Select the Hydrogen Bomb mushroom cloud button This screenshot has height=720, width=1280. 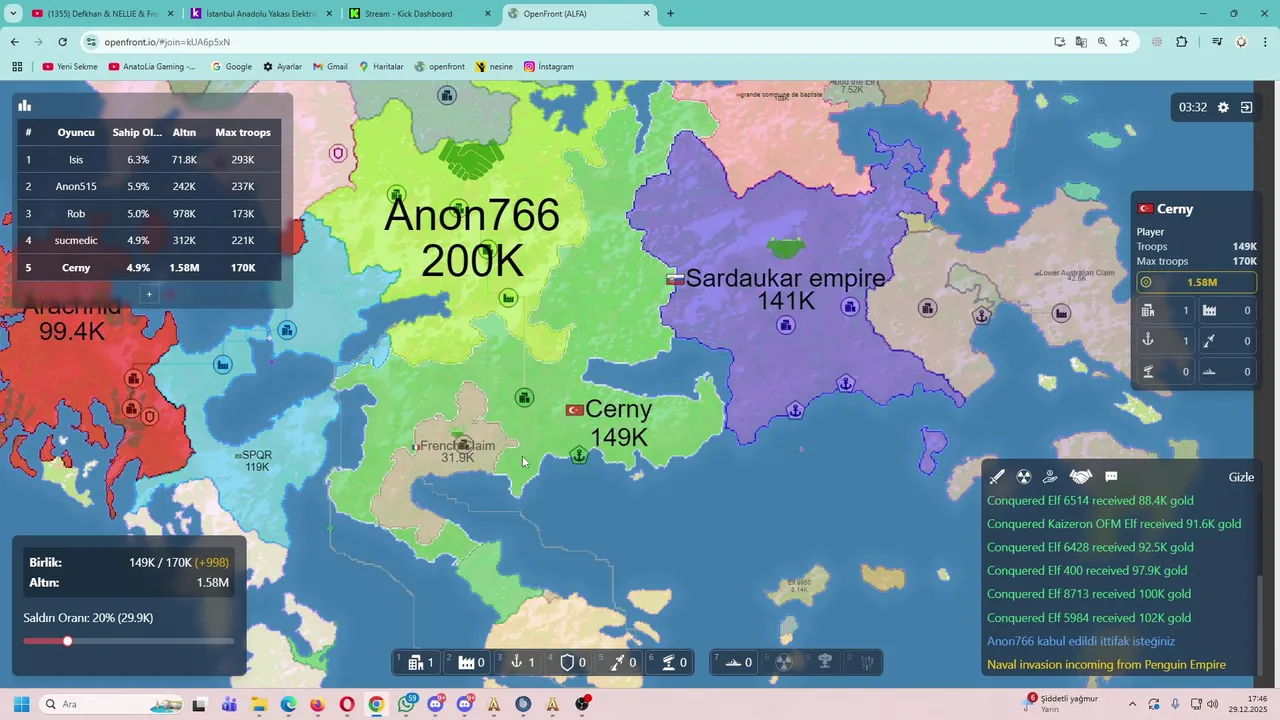(825, 662)
